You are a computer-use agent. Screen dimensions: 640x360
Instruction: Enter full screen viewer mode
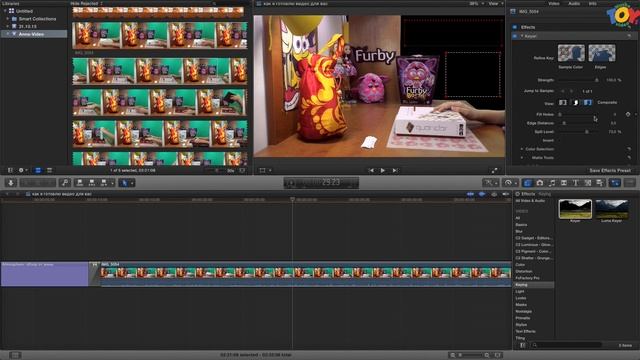point(494,170)
